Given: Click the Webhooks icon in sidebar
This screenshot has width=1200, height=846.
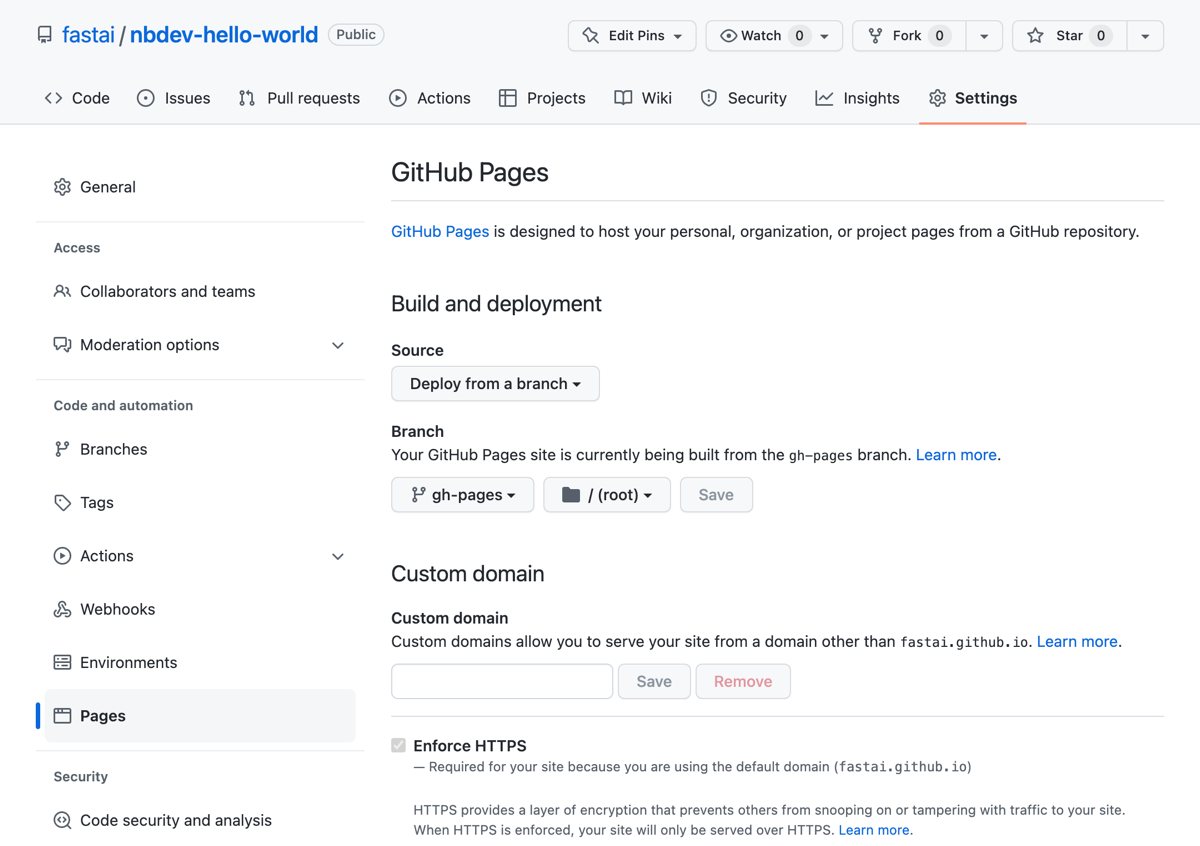Looking at the screenshot, I should 62,609.
